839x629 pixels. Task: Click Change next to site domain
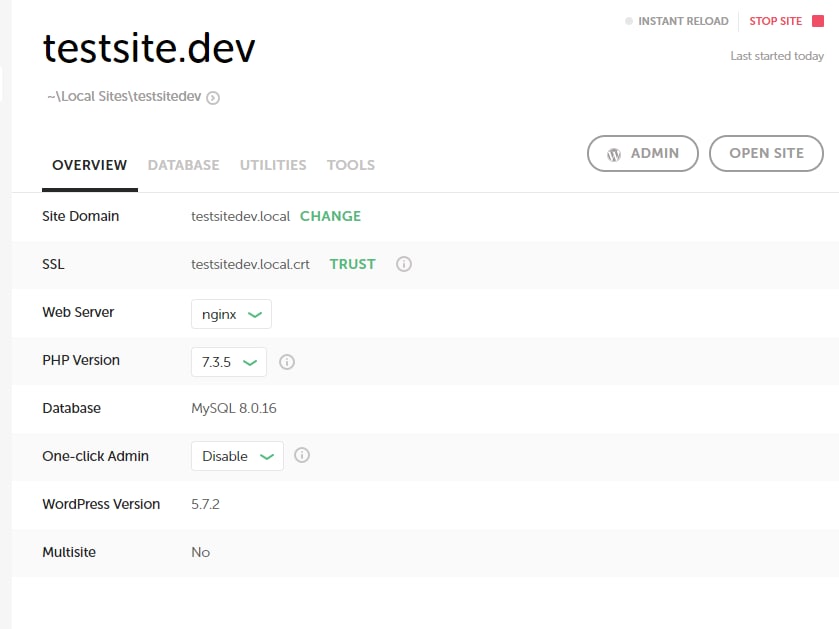[x=330, y=216]
